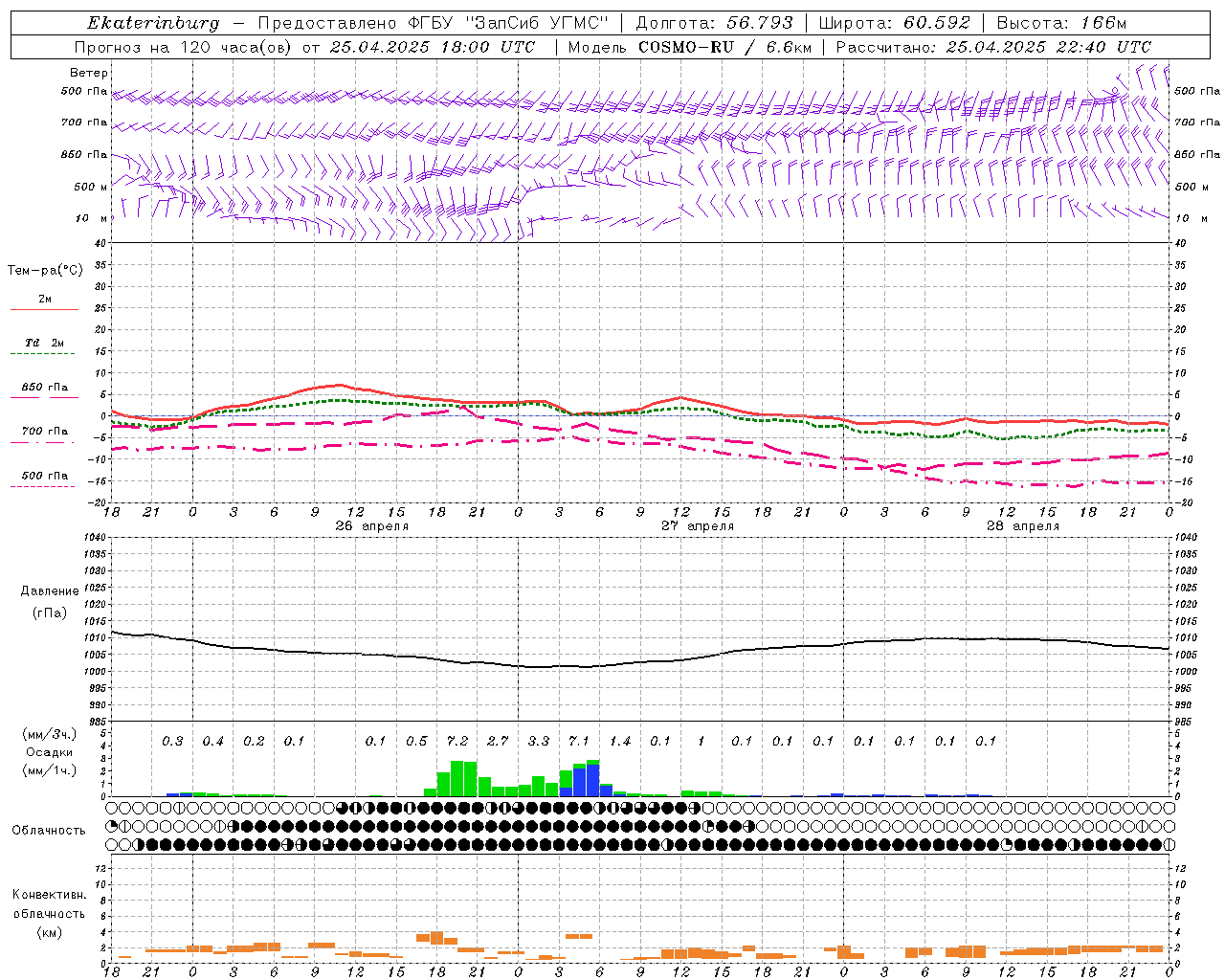Click the (мм/1ч.) units label

click(50, 770)
